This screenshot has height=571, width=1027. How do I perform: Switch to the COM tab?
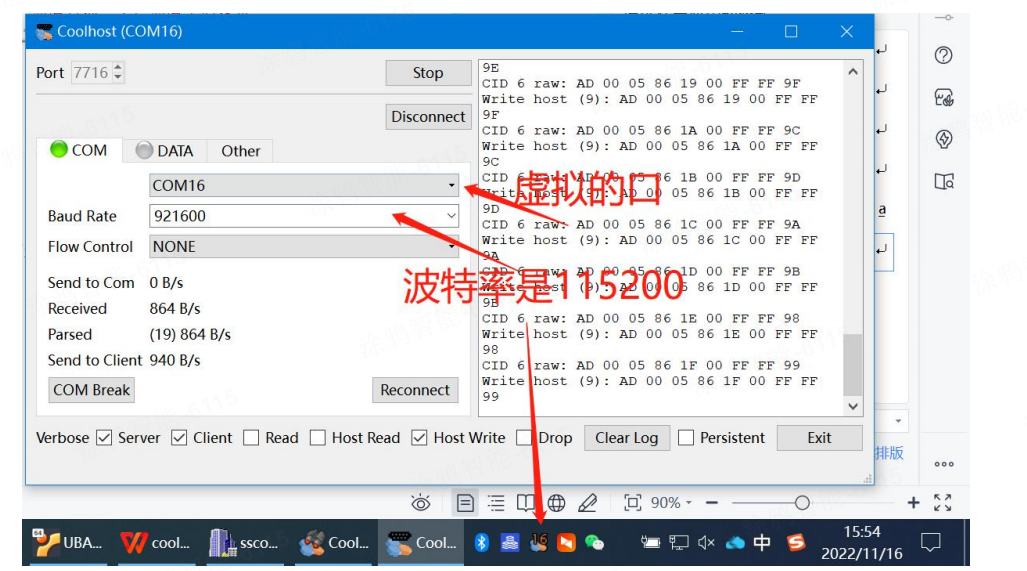tap(79, 151)
